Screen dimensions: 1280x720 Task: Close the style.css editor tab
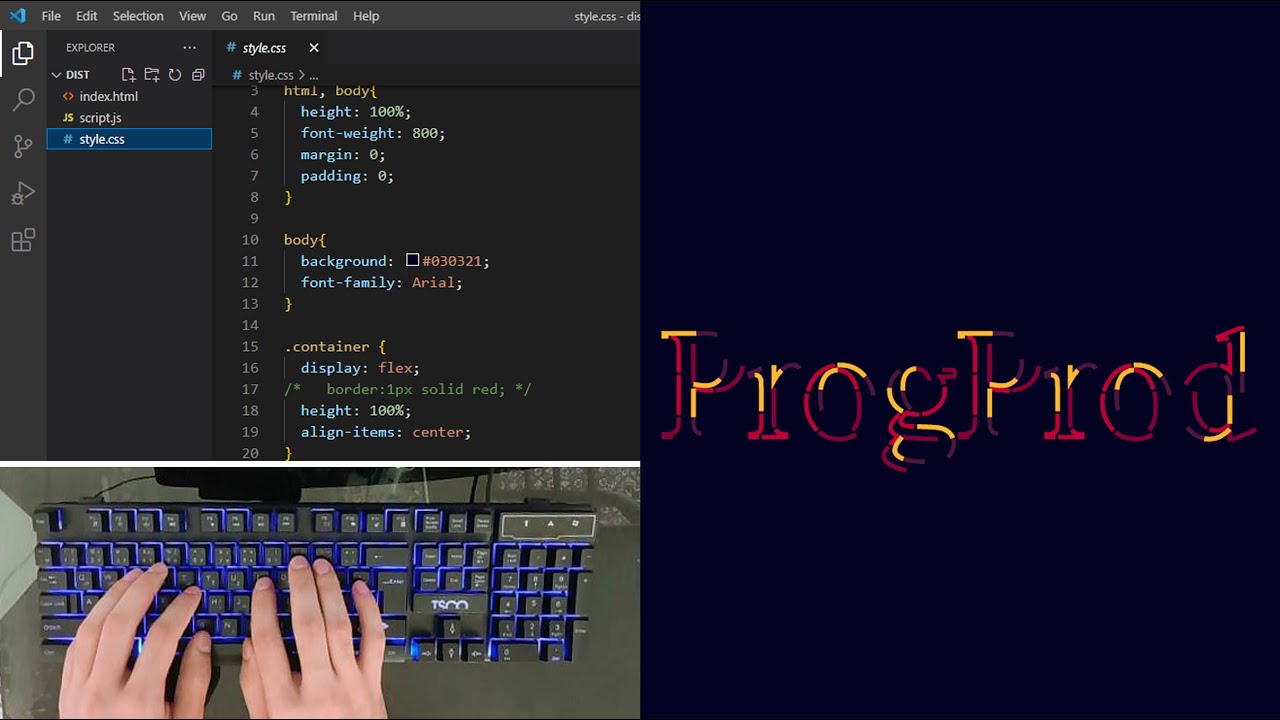(x=314, y=48)
